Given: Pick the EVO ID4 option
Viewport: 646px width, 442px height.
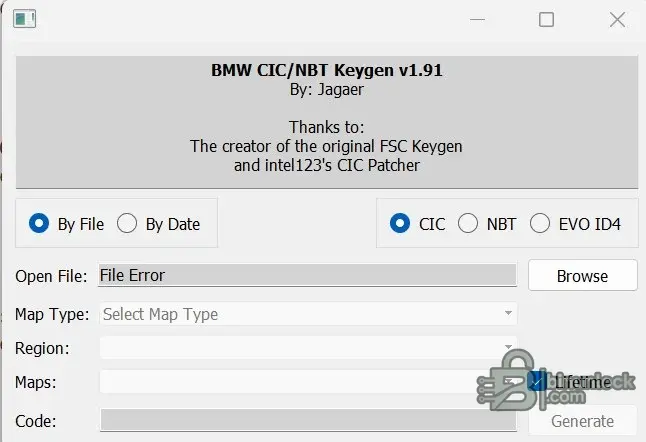Looking at the screenshot, I should click(x=540, y=224).
